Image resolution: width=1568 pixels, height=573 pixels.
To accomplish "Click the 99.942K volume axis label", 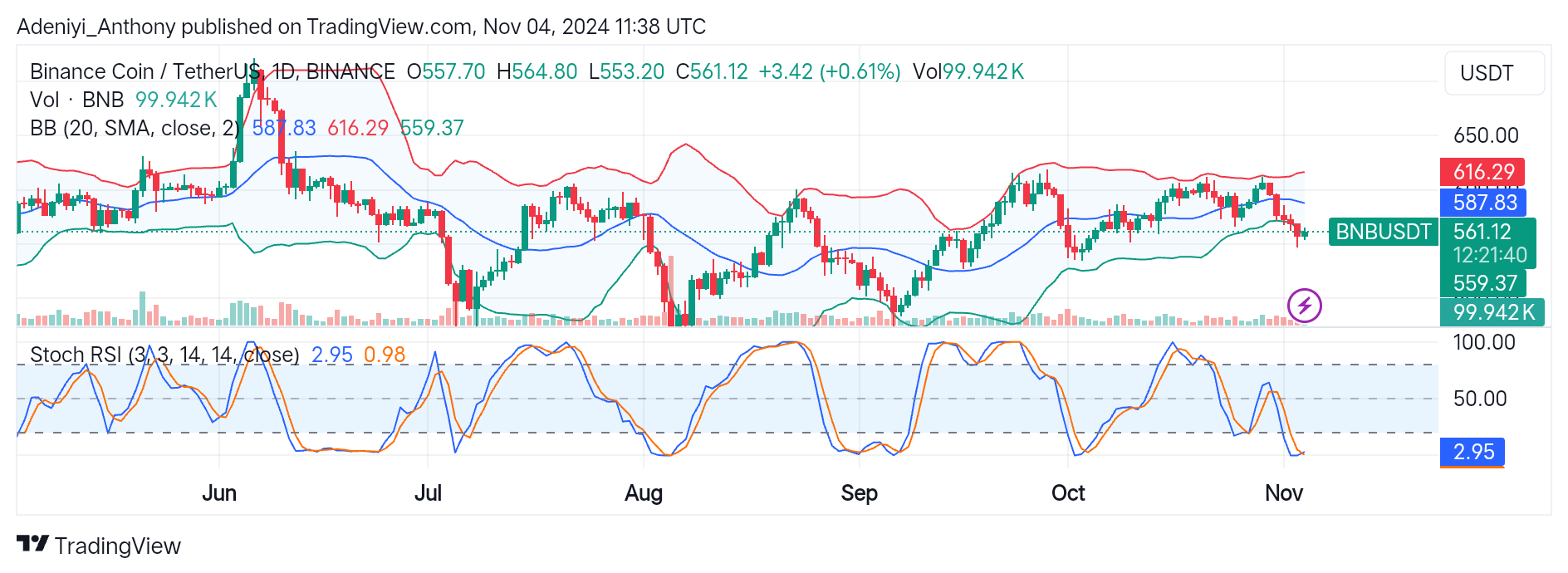I will click(1492, 312).
